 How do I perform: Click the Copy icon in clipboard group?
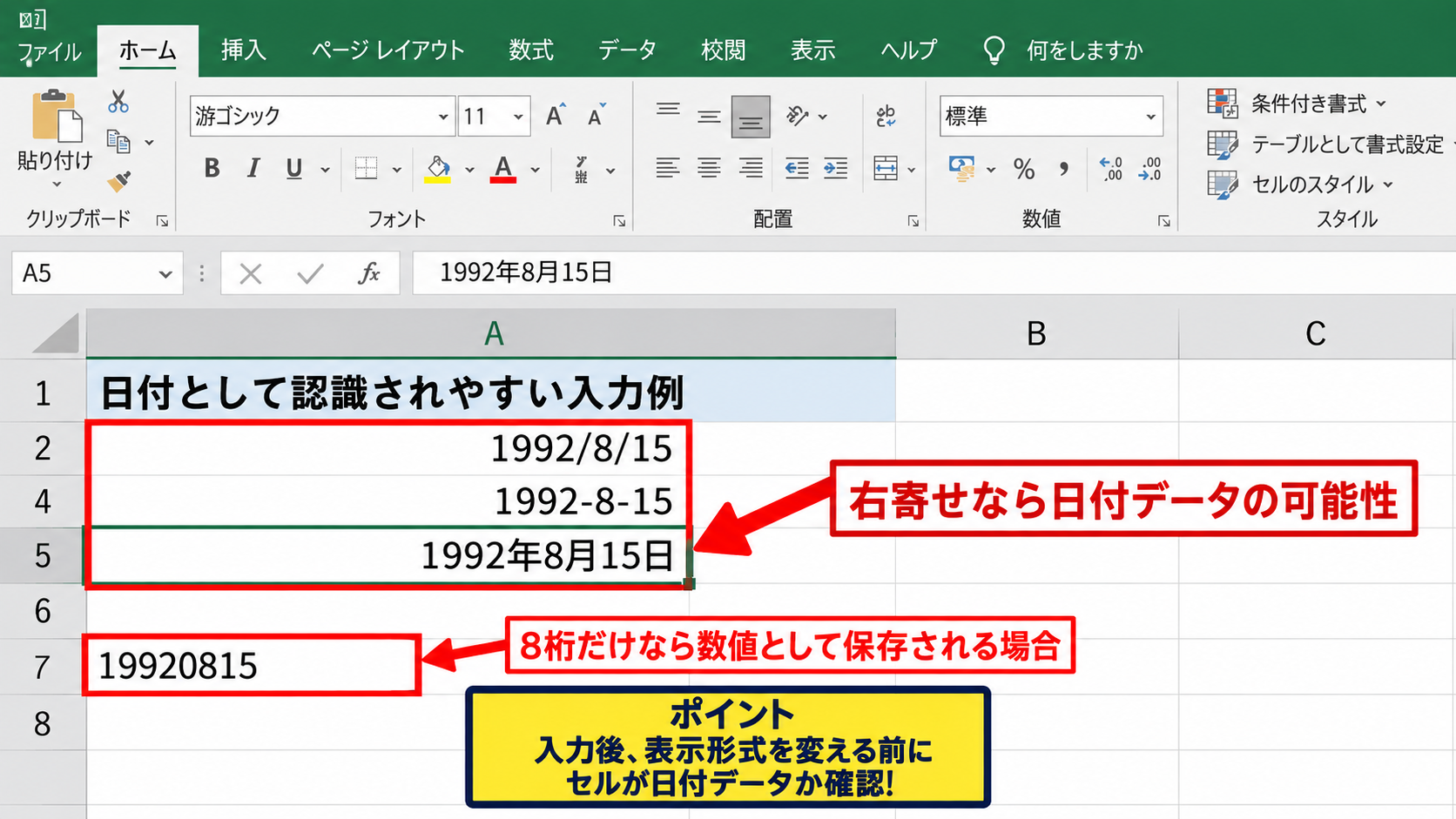tap(118, 141)
